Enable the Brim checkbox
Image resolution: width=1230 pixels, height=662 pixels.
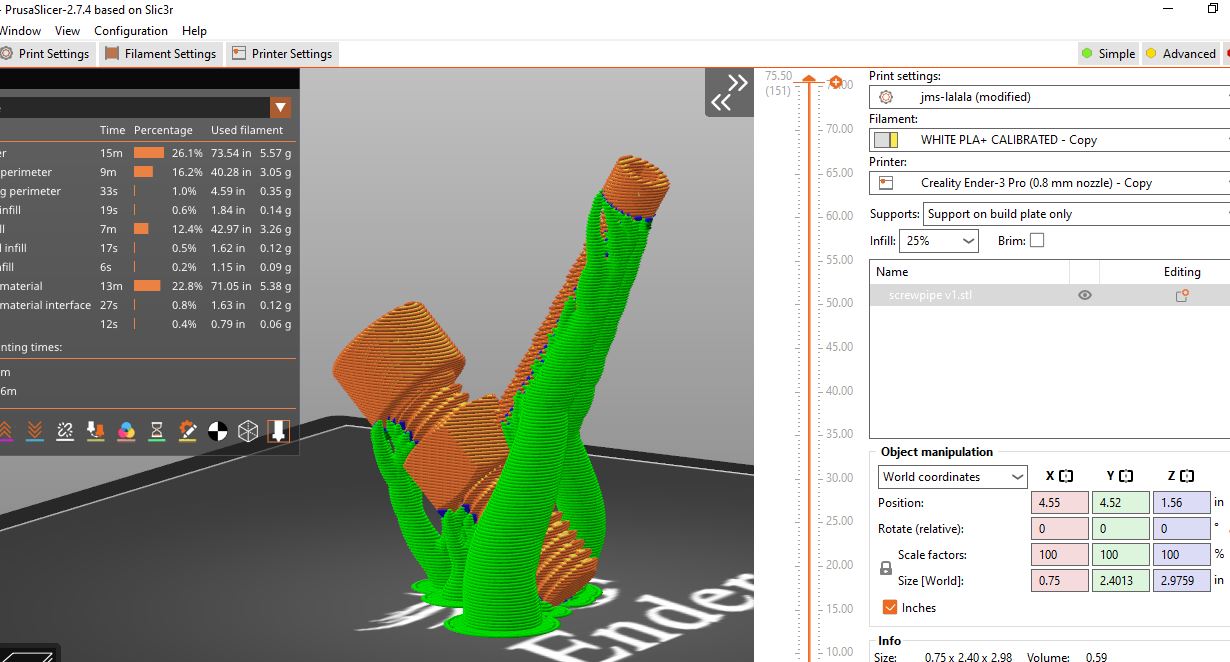pos(1037,240)
